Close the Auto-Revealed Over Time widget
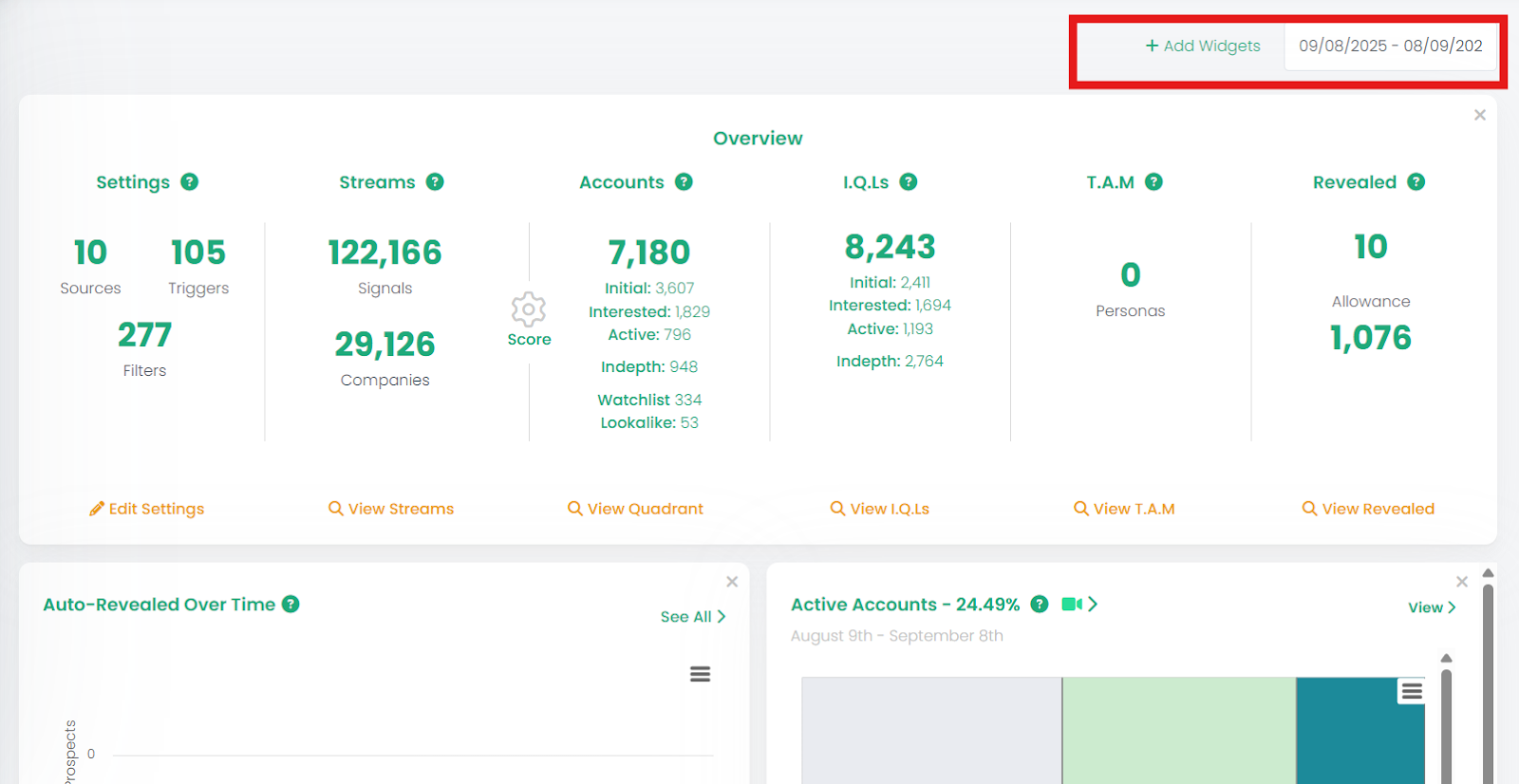1519x784 pixels. pyautogui.click(x=732, y=582)
